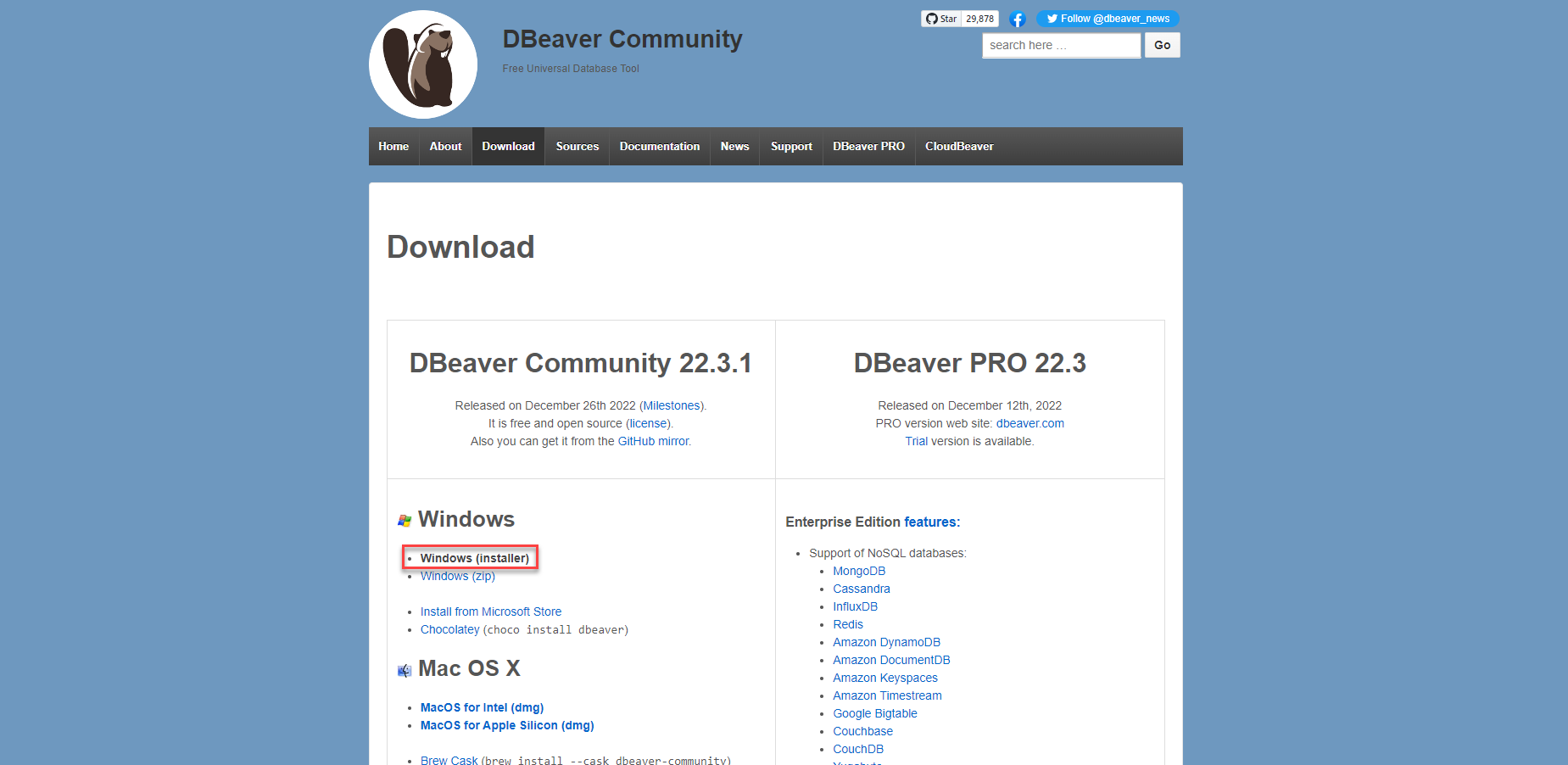Open the Amazon Timestream link

point(887,695)
